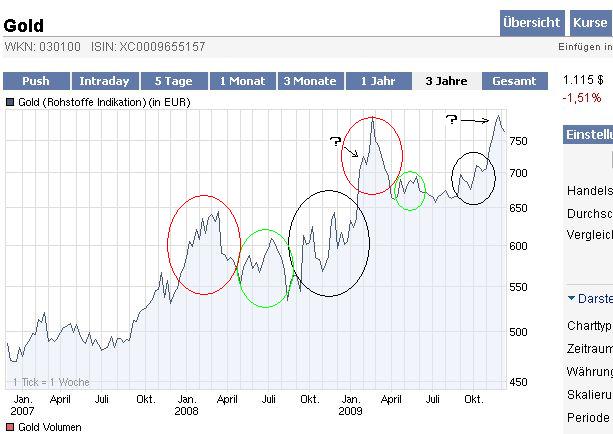
Task: Choose the 1 Monat range
Action: 242,81
